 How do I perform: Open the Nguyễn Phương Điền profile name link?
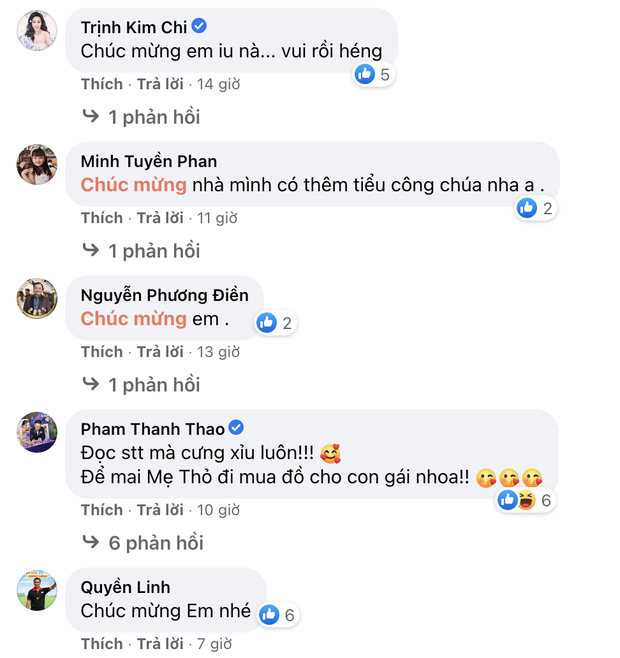164,295
